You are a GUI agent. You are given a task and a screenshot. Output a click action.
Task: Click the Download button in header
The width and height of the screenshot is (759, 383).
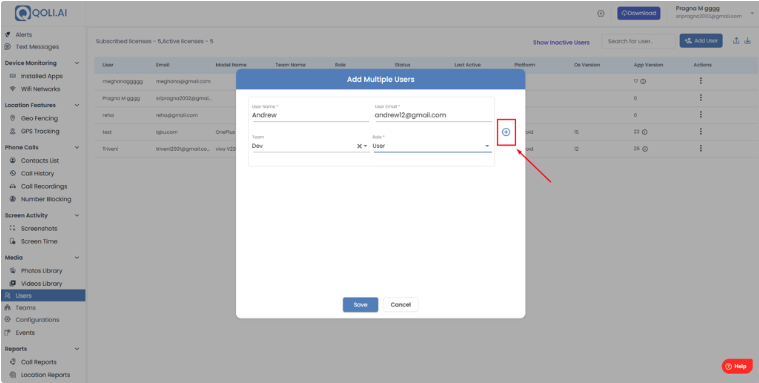point(638,13)
